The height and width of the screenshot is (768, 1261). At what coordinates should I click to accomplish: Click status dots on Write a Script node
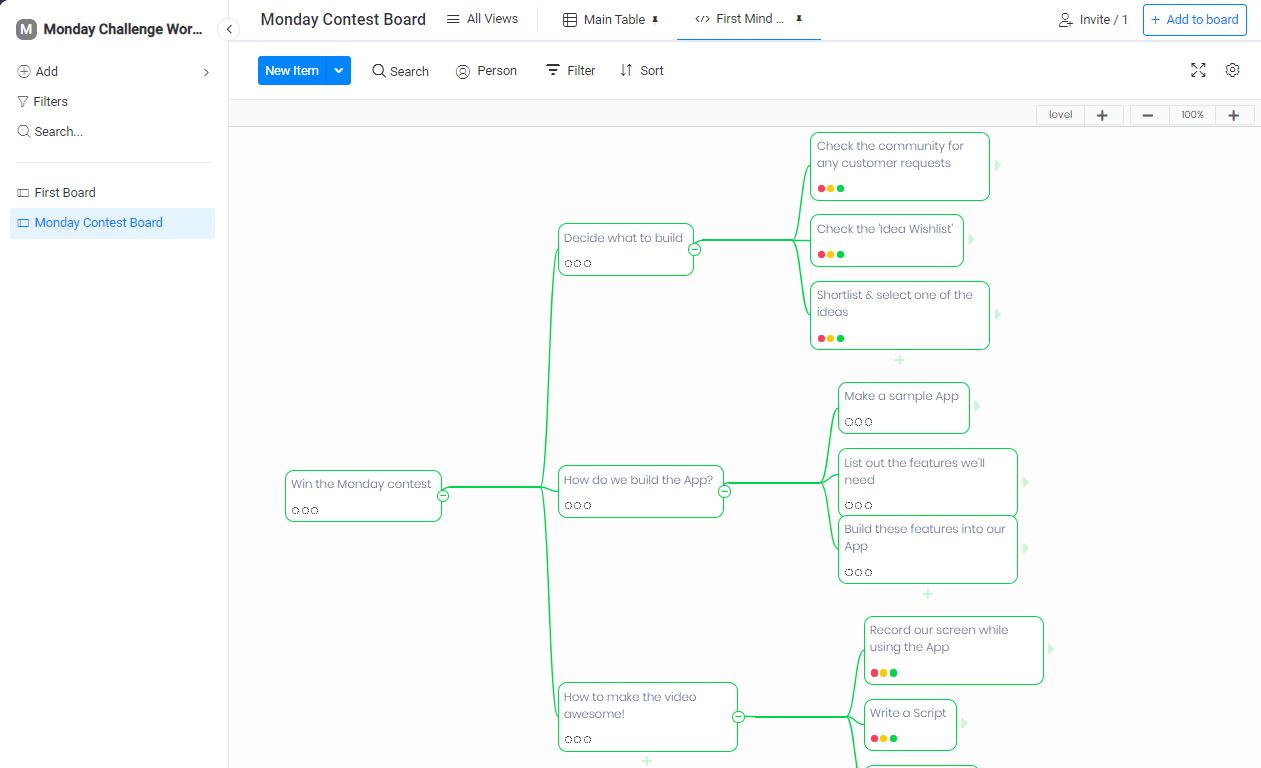[884, 739]
